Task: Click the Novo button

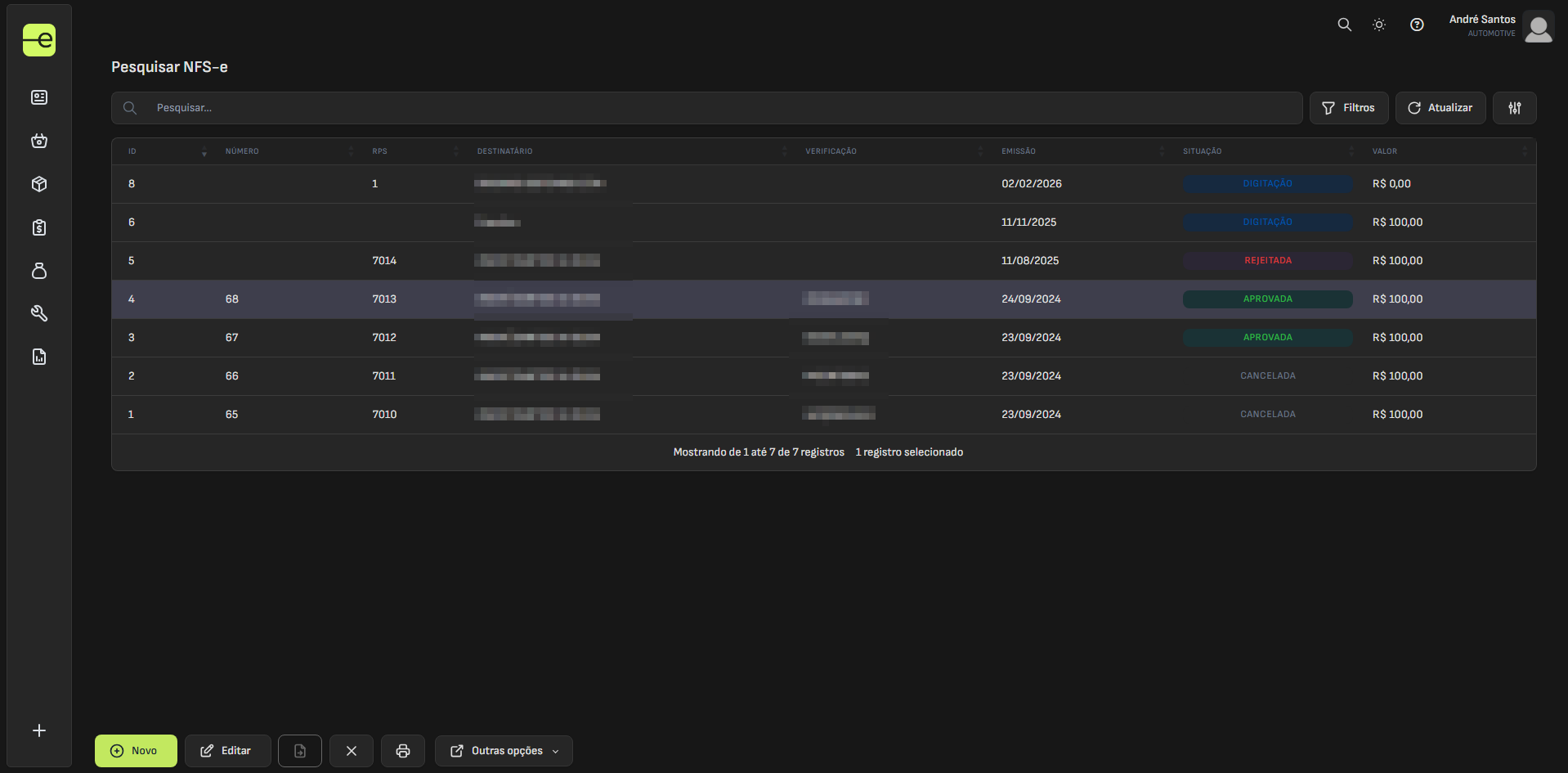Action: [136, 751]
